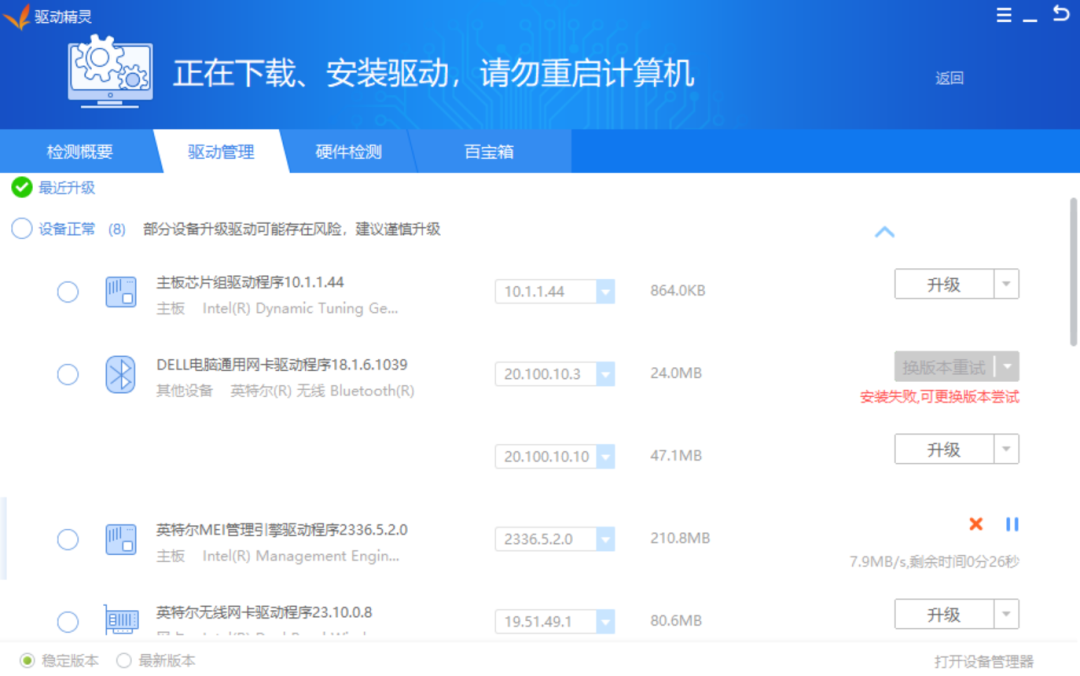The image size is (1080, 676).
Task: Select the 英特尔MEI管理引擎驱动 row radio circle
Action: point(68,539)
